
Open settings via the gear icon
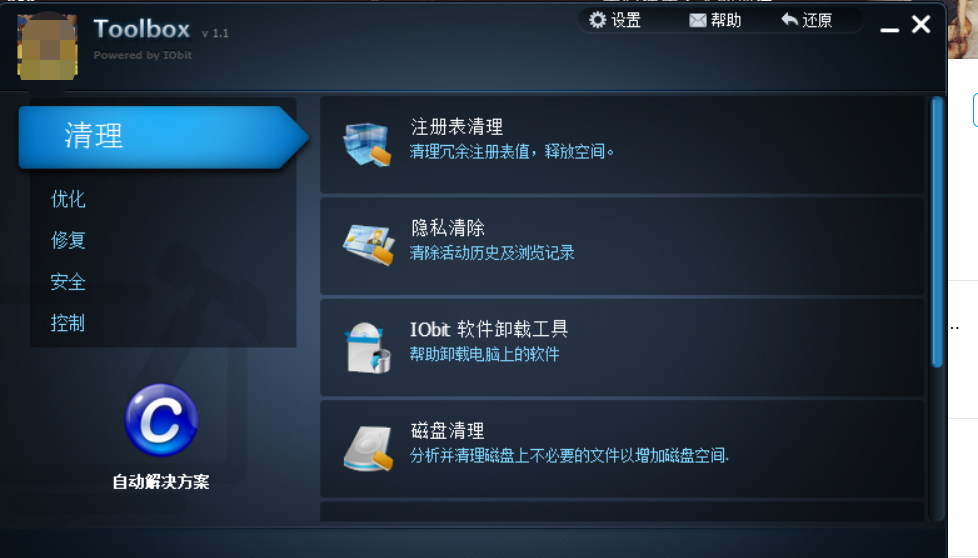pos(598,20)
